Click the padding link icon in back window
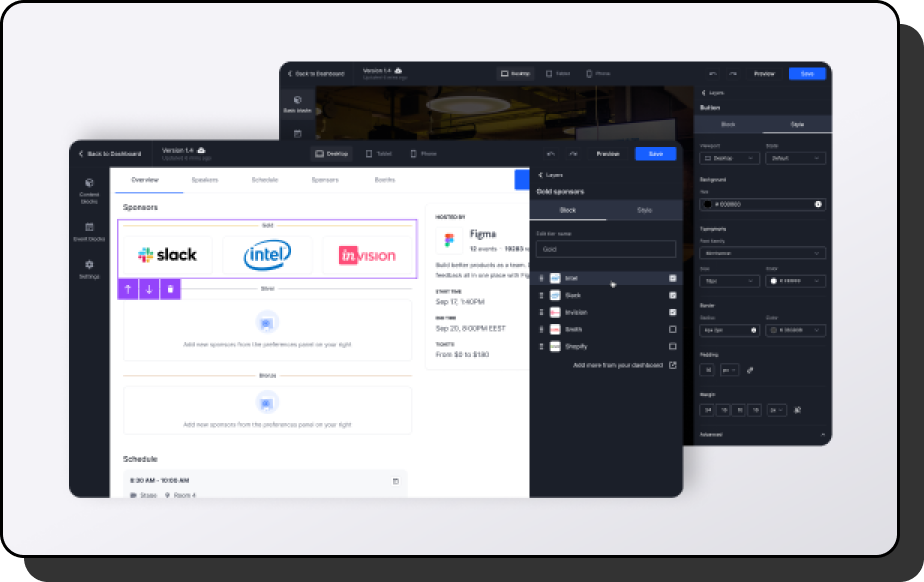This screenshot has height=582, width=924. [750, 371]
